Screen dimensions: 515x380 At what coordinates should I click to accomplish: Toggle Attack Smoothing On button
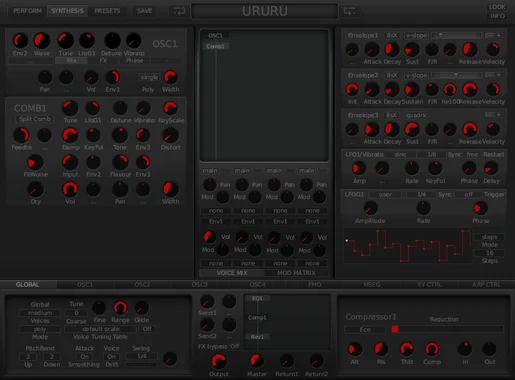84,356
